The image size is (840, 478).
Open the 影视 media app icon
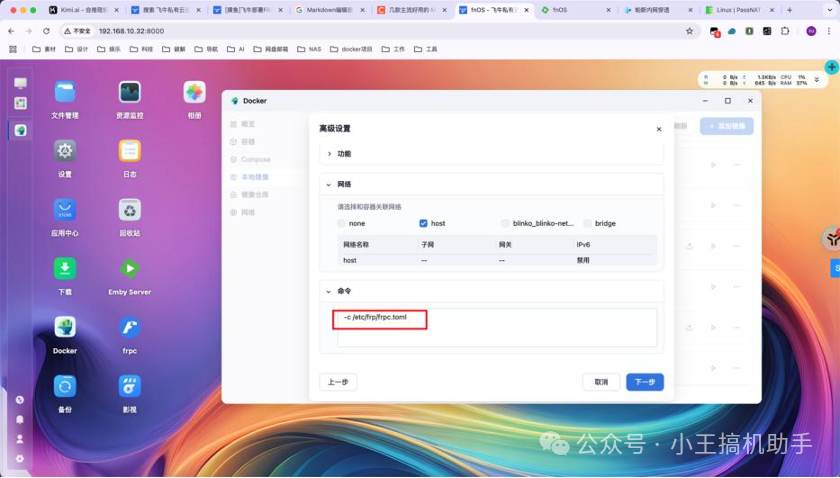[129, 386]
